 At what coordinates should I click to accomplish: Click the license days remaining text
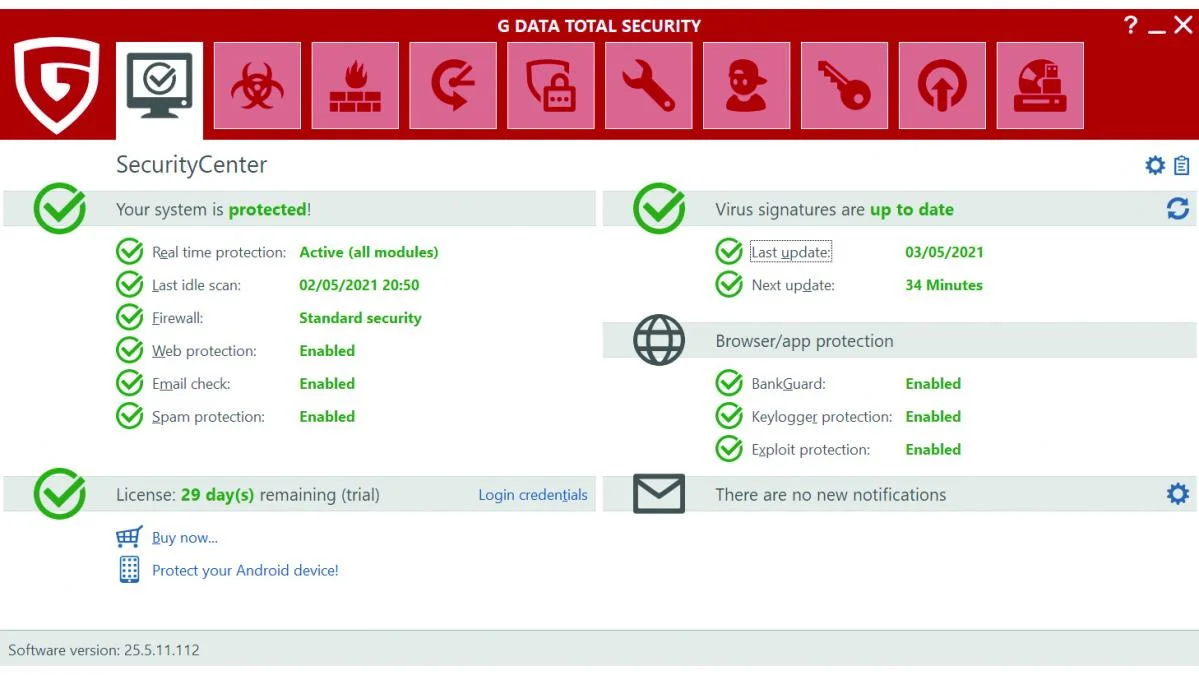coord(248,495)
